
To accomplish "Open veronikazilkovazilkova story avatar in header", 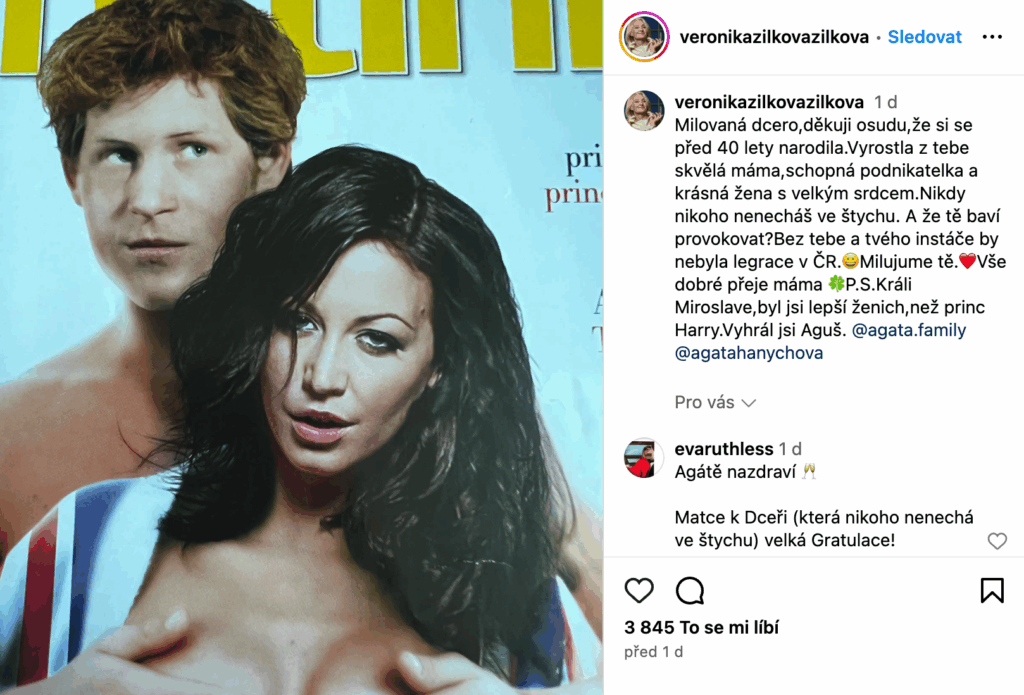I will coord(644,37).
